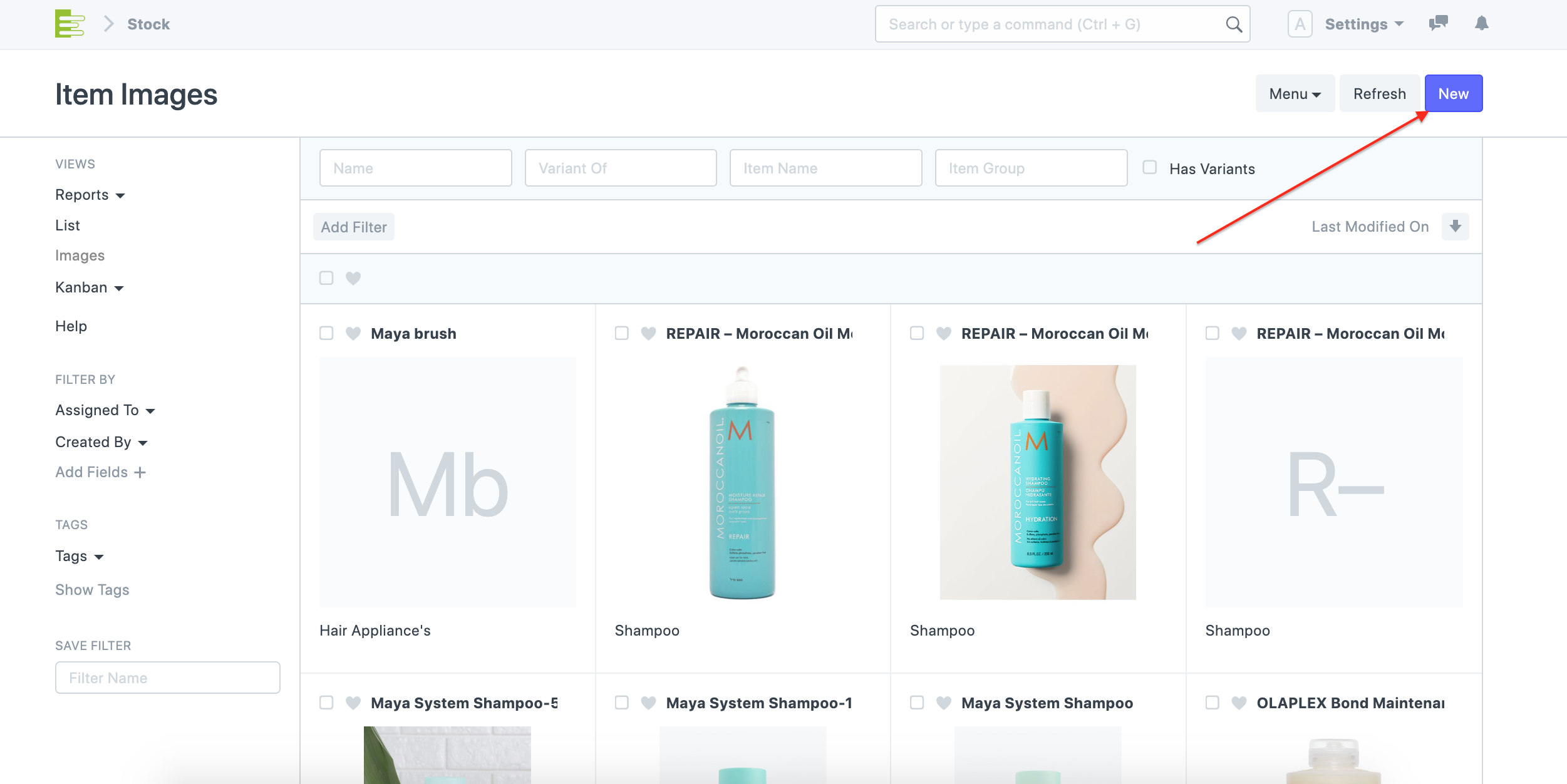The width and height of the screenshot is (1567, 784).
Task: Click Add Fields link
Action: pos(91,472)
